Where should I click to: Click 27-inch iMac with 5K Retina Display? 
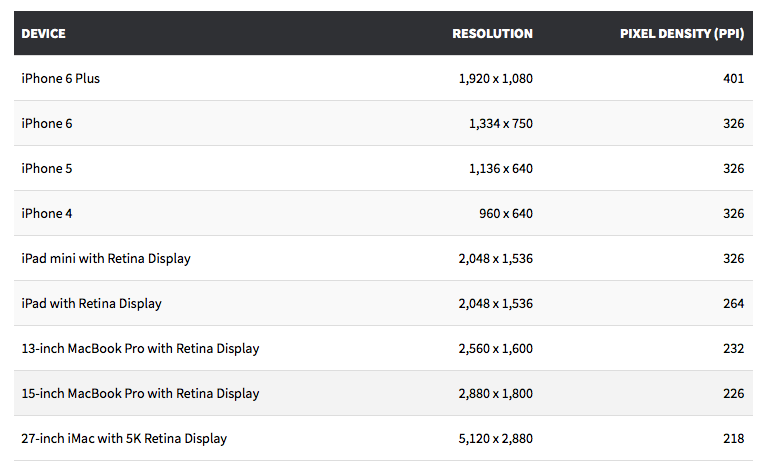(x=124, y=439)
